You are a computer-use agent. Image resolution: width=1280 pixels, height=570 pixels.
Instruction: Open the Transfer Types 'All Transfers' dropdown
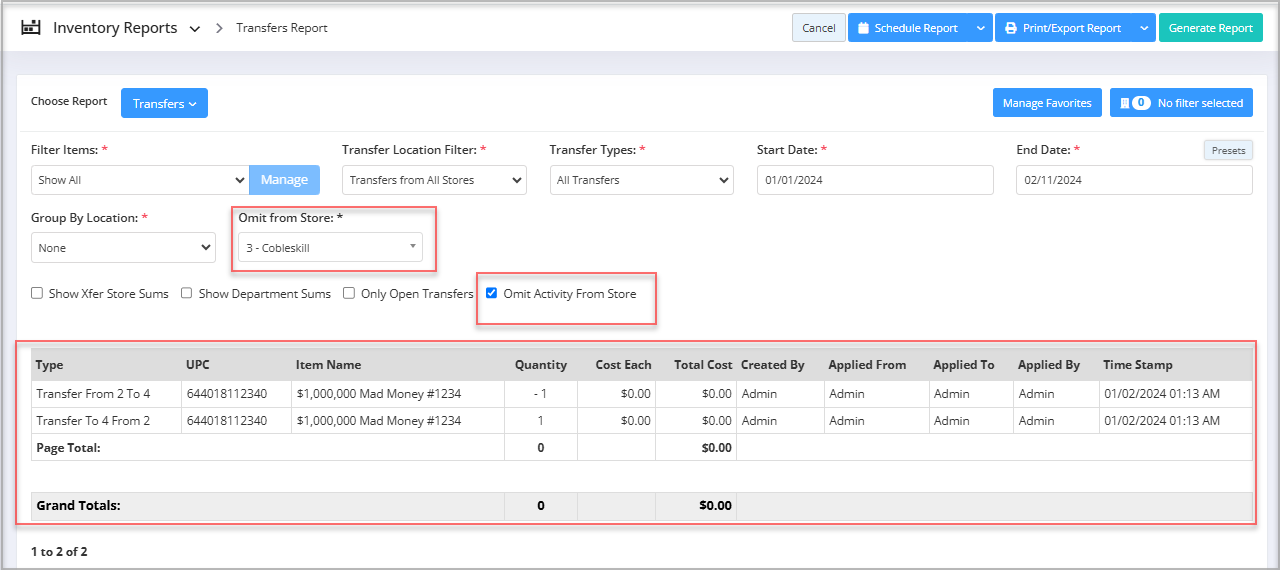pos(641,180)
